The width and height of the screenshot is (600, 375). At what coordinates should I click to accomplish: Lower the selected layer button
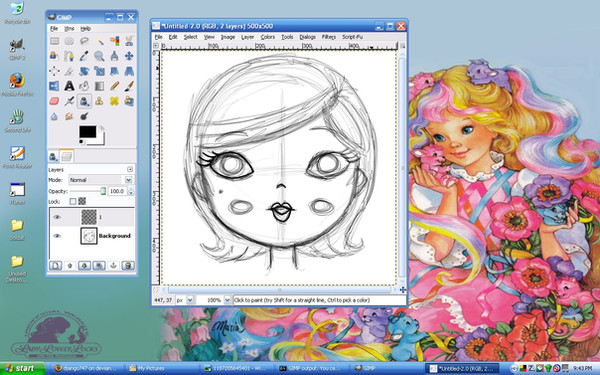[85, 266]
